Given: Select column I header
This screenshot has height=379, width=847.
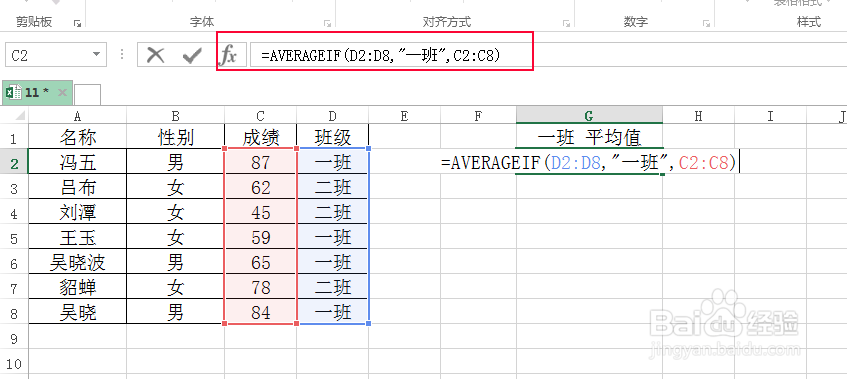Looking at the screenshot, I should [770, 115].
